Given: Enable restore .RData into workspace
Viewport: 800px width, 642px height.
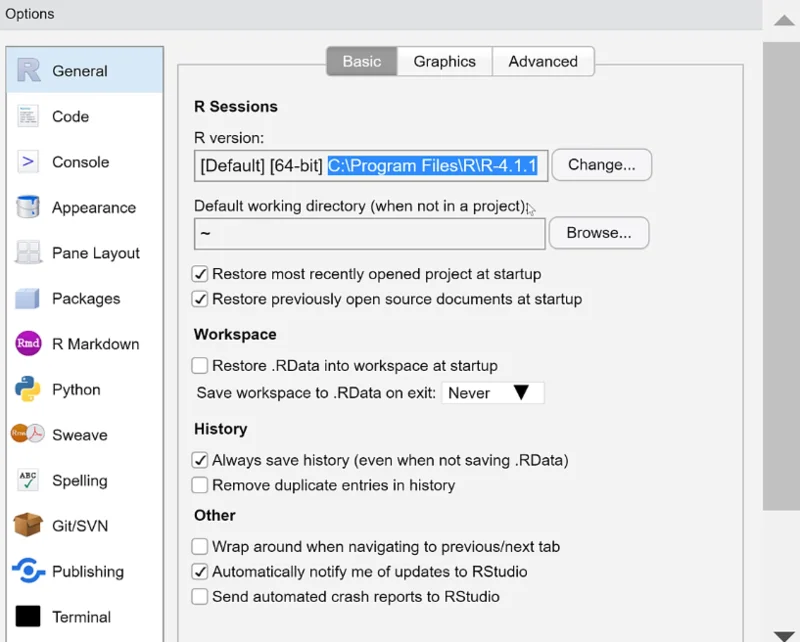Looking at the screenshot, I should (x=199, y=365).
